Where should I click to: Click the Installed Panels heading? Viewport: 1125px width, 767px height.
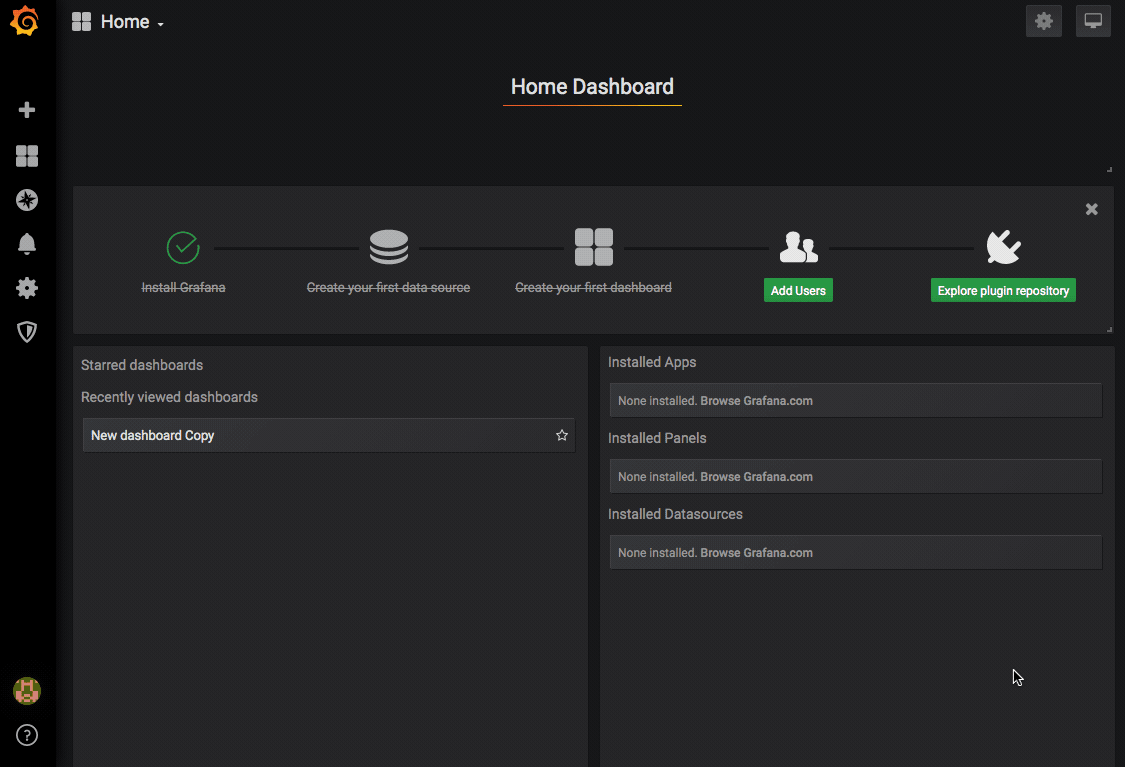click(657, 438)
